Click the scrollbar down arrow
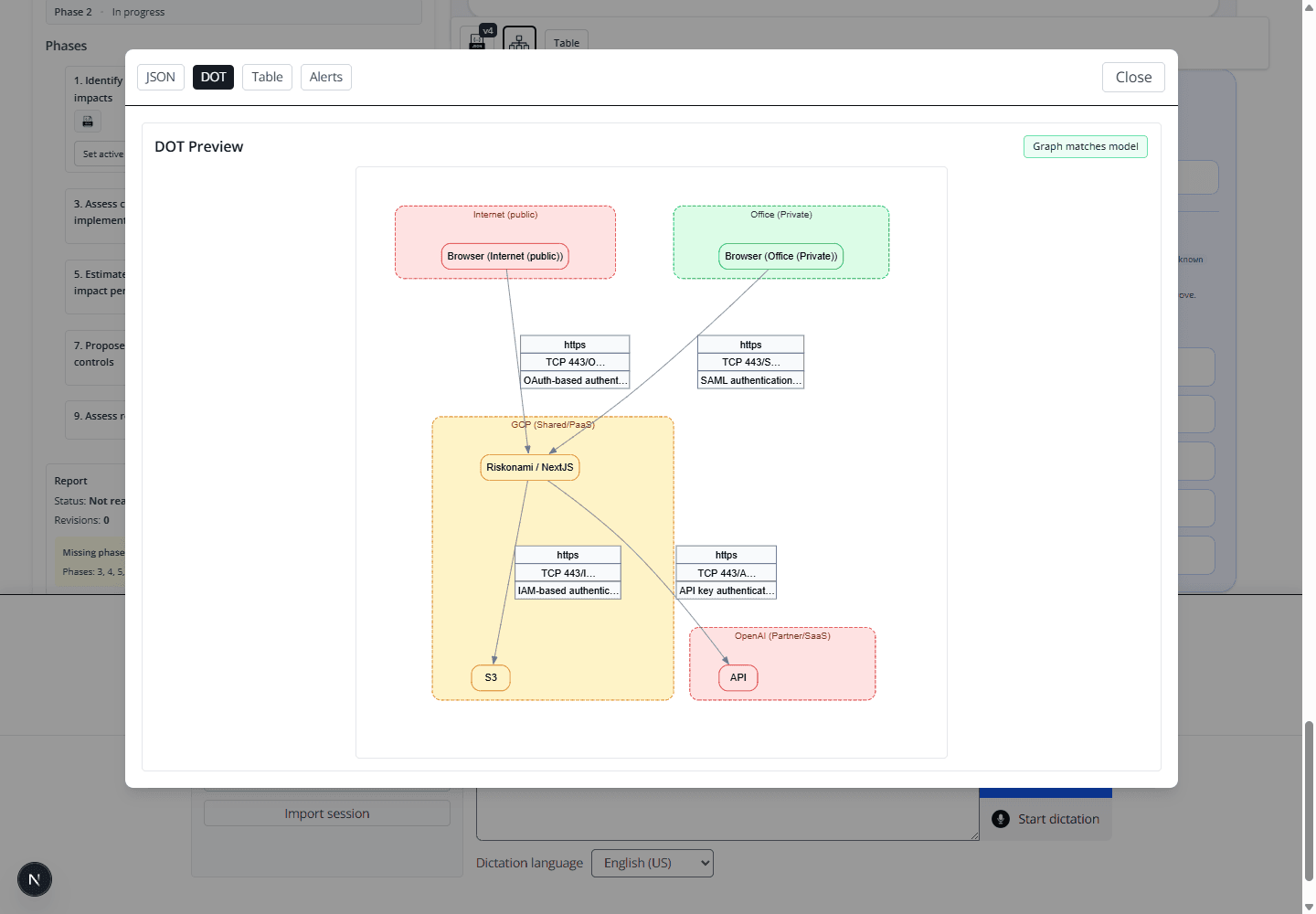 pyautogui.click(x=1309, y=907)
